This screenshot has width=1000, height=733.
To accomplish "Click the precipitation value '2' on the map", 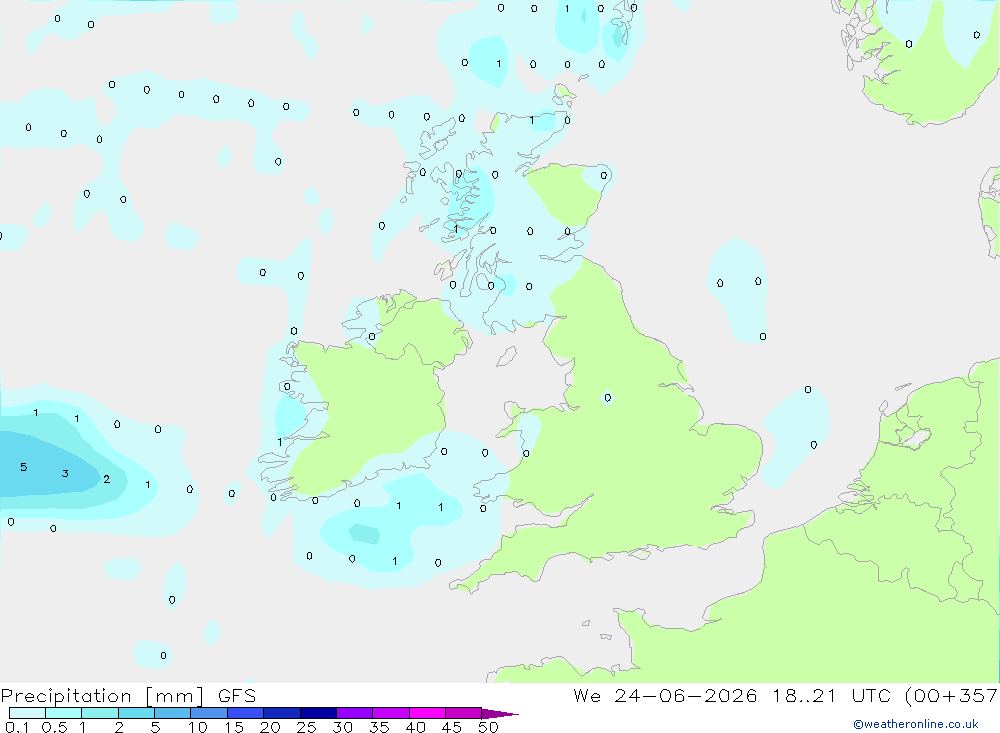I will coord(107,479).
